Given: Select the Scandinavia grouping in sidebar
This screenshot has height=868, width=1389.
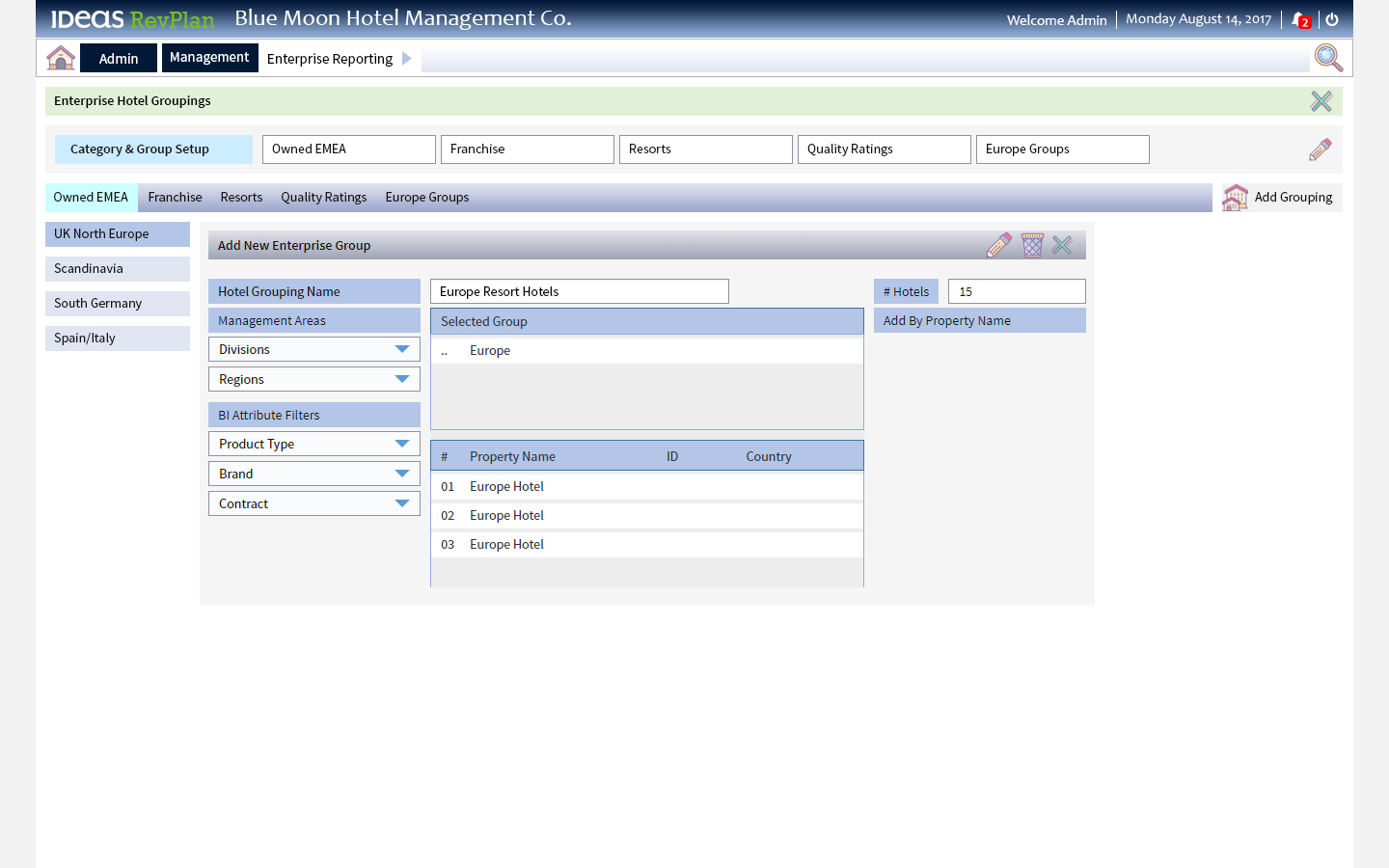Looking at the screenshot, I should point(118,269).
